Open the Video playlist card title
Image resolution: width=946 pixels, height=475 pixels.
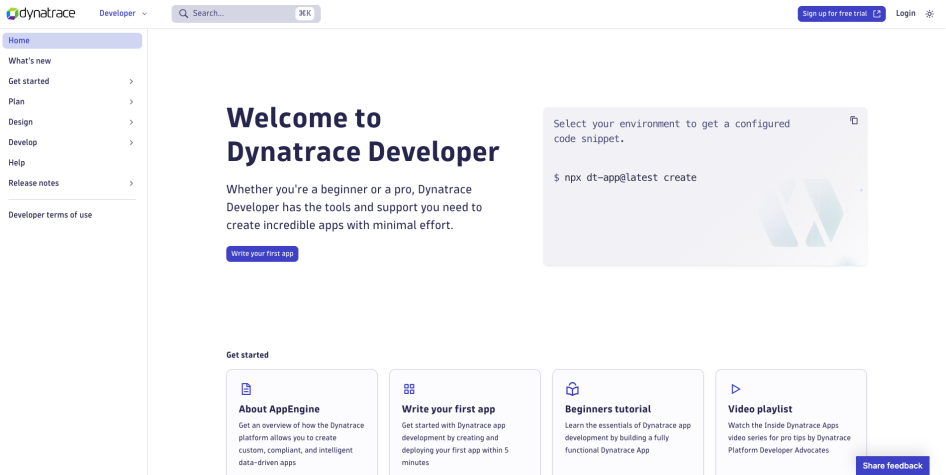pos(760,409)
